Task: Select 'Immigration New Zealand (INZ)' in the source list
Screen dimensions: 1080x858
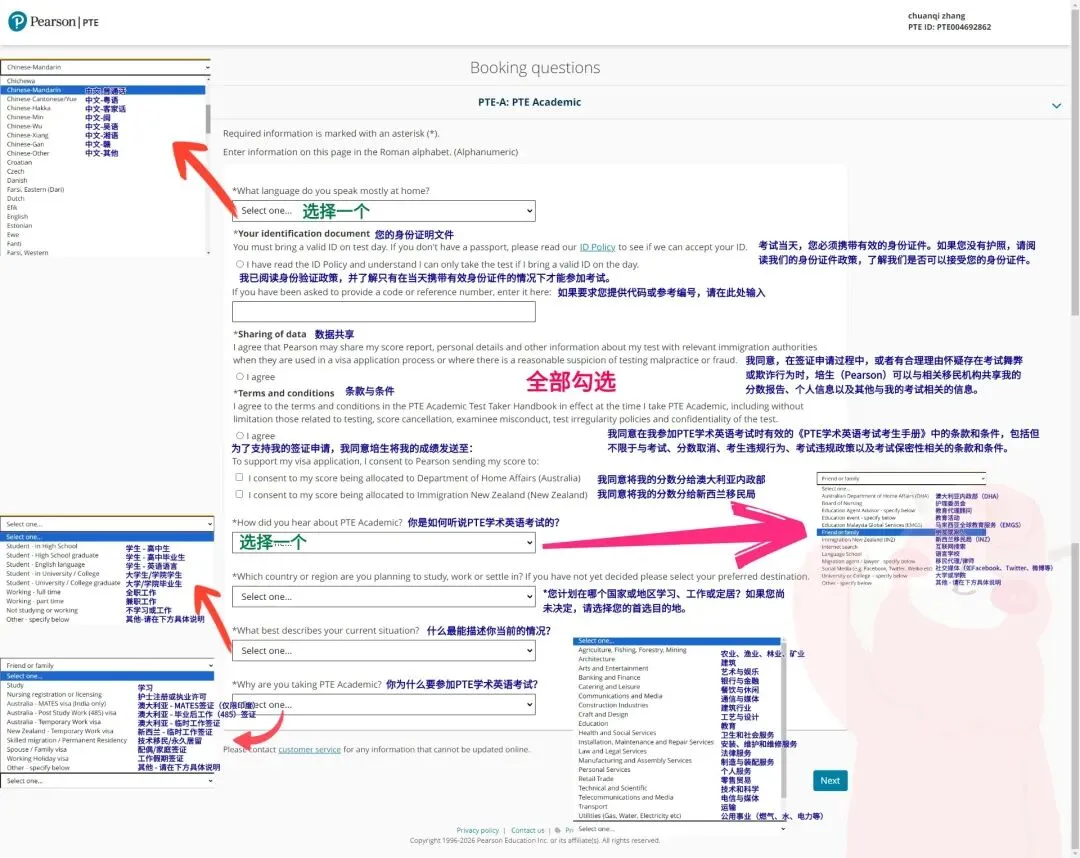Action: [858, 540]
